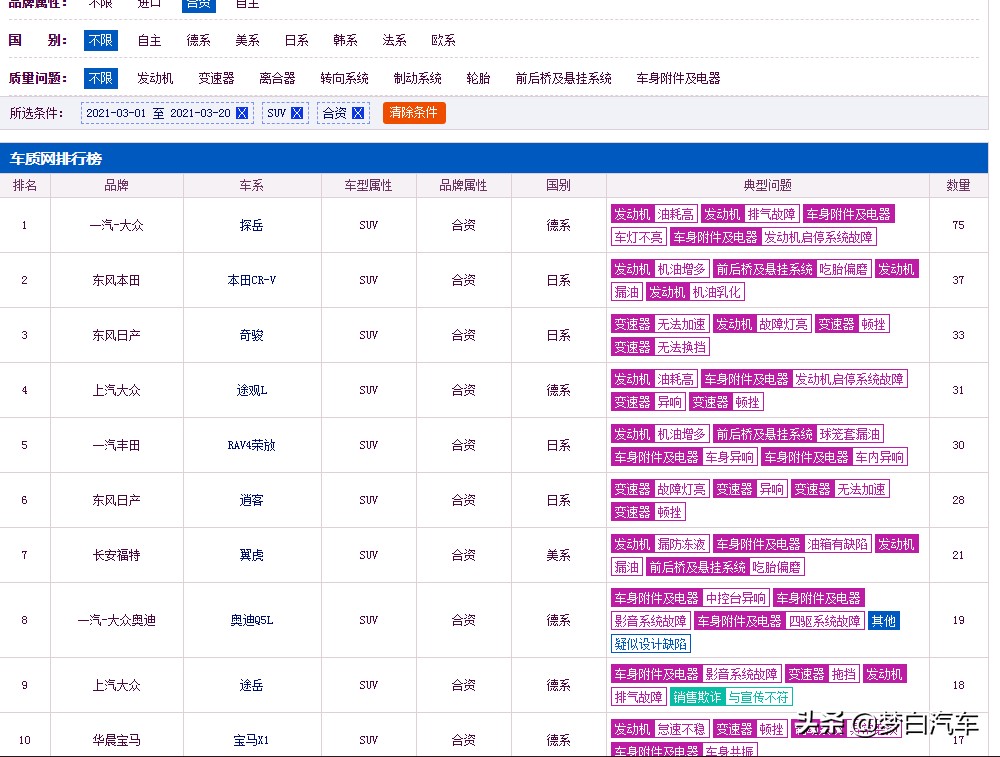Filter quality issues by 制动系统
The height and width of the screenshot is (757, 1000).
click(417, 78)
